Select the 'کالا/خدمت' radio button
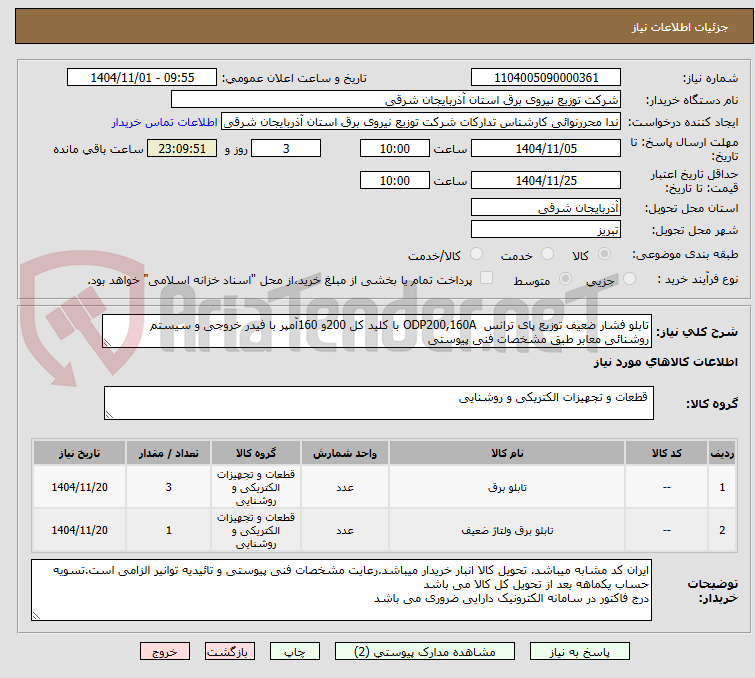755x678 pixels. click(x=476, y=254)
